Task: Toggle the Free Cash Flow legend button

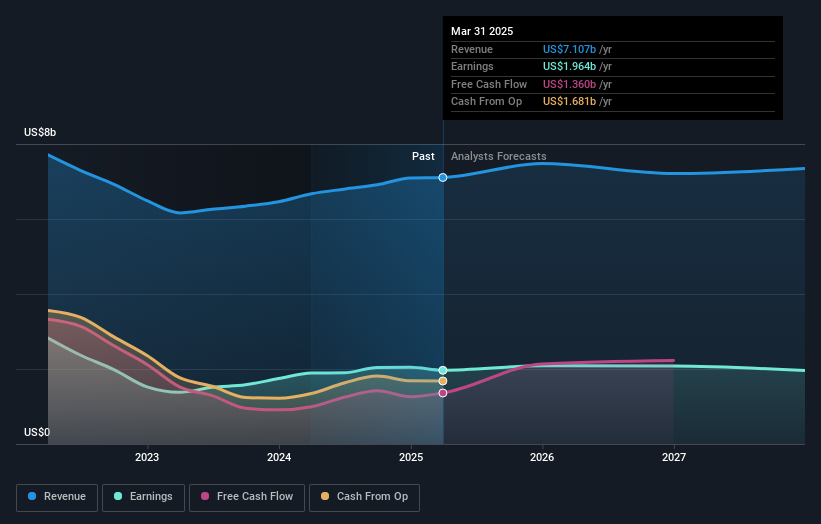Action: coord(247,497)
